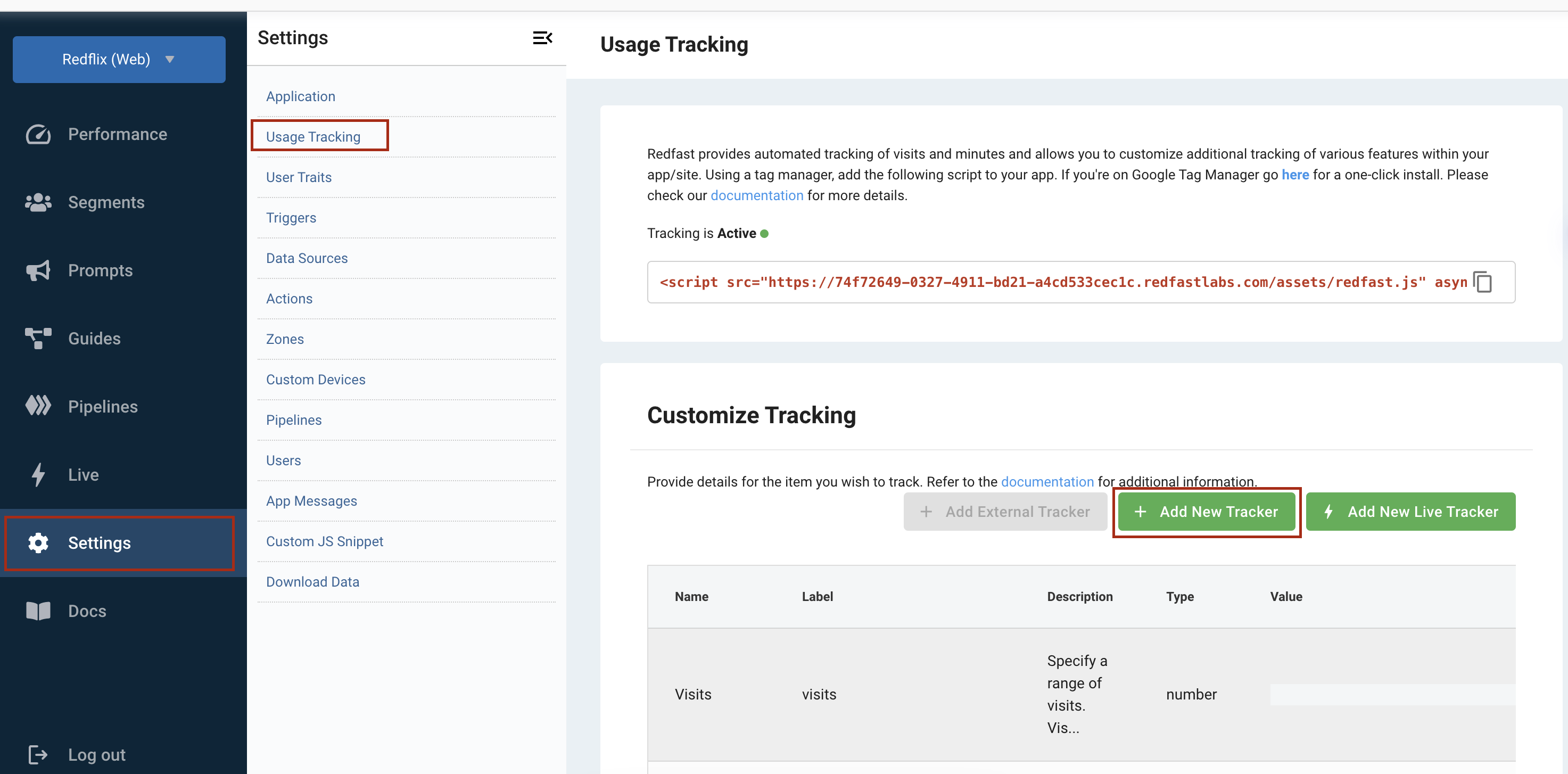Open Zones settings

(285, 339)
